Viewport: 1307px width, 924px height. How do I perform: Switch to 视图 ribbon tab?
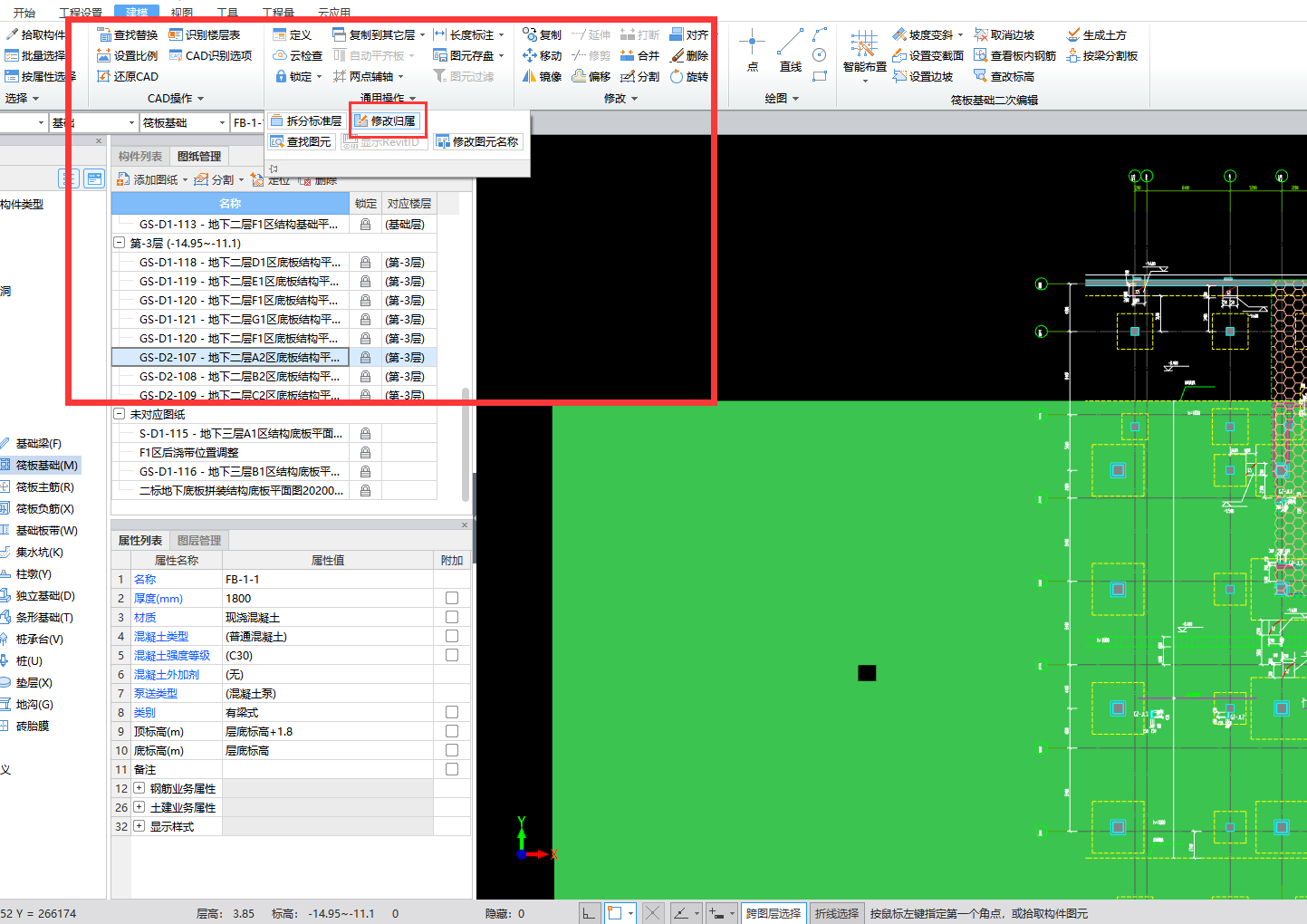point(182,13)
